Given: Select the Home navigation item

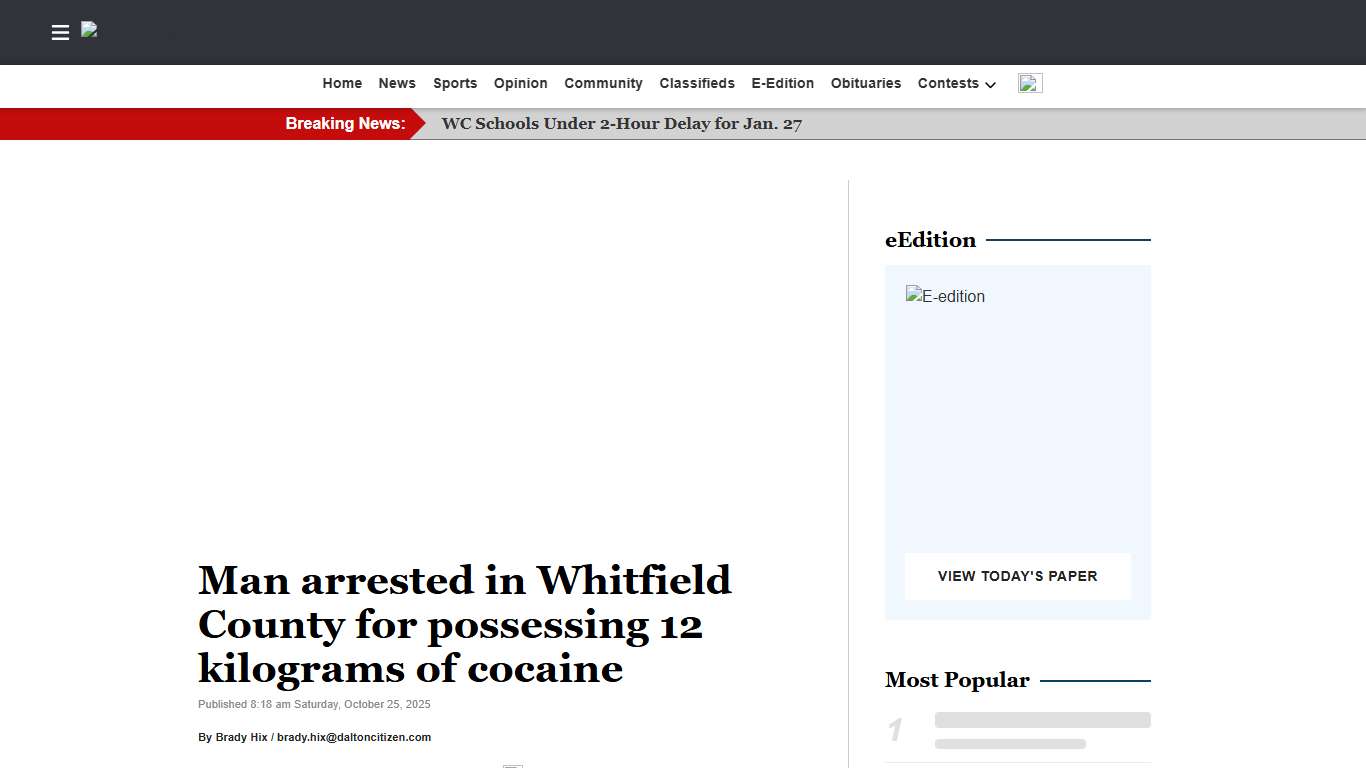Looking at the screenshot, I should (342, 83).
